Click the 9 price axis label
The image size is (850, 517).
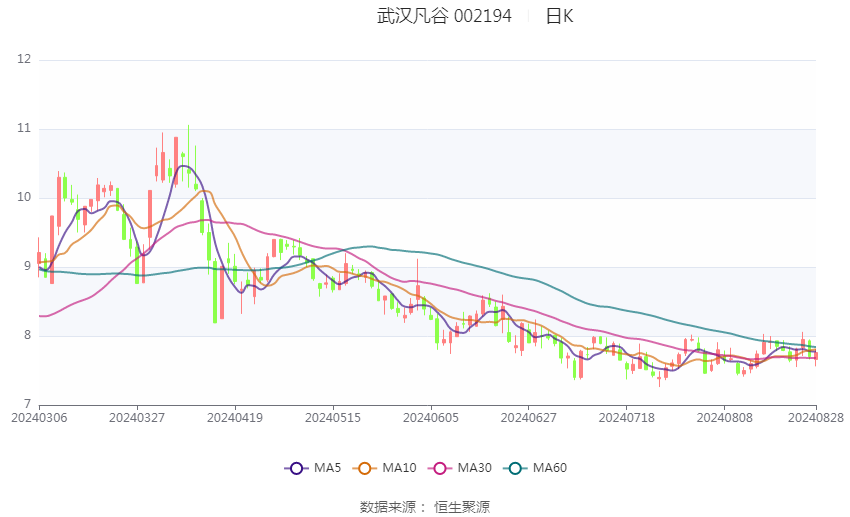(28, 266)
